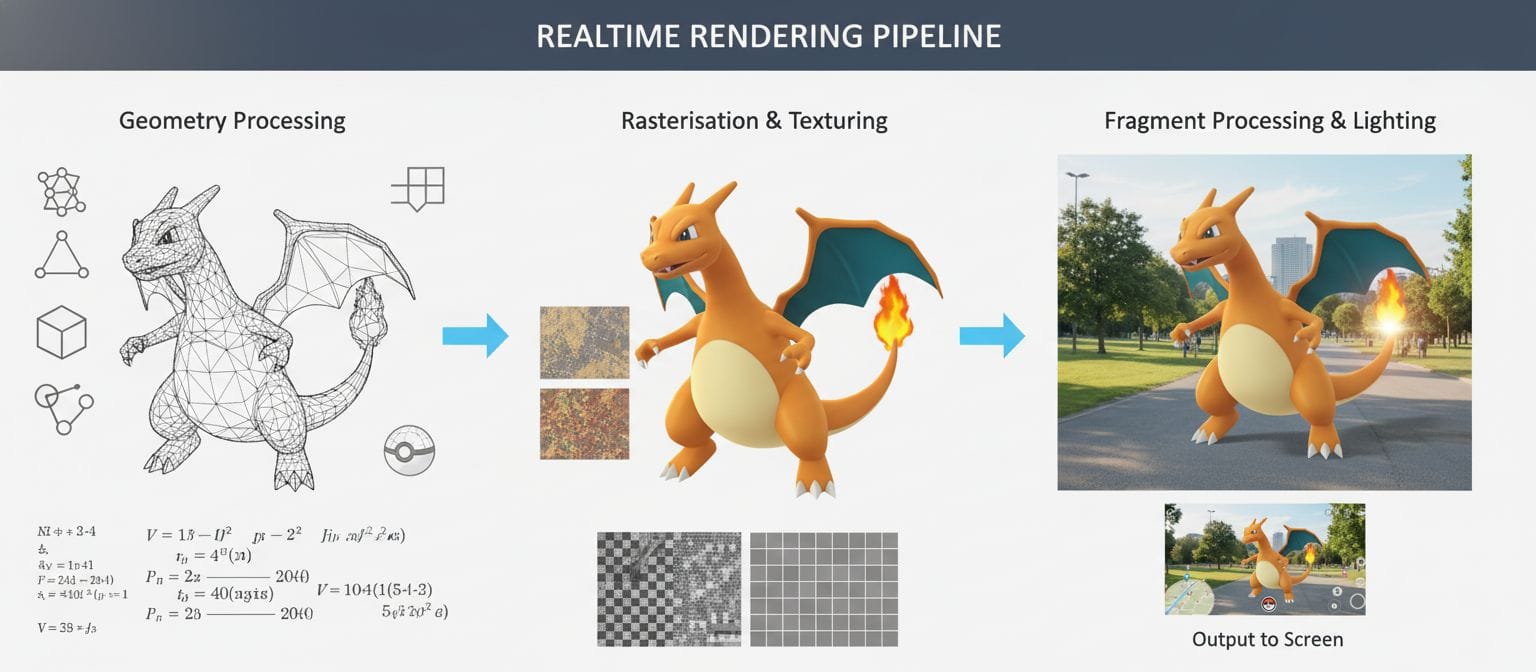Viewport: 1536px width, 672px height.
Task: Select the connected nodes graph icon
Action: pos(62,407)
